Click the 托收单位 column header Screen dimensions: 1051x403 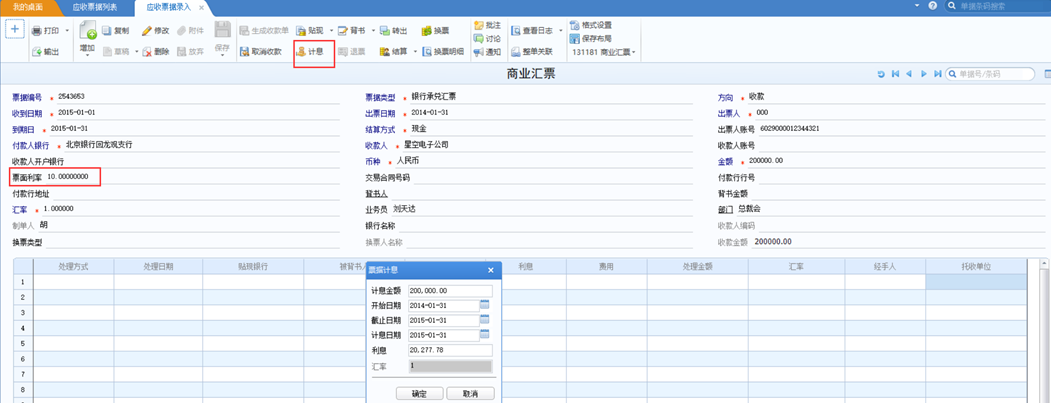[976, 266]
